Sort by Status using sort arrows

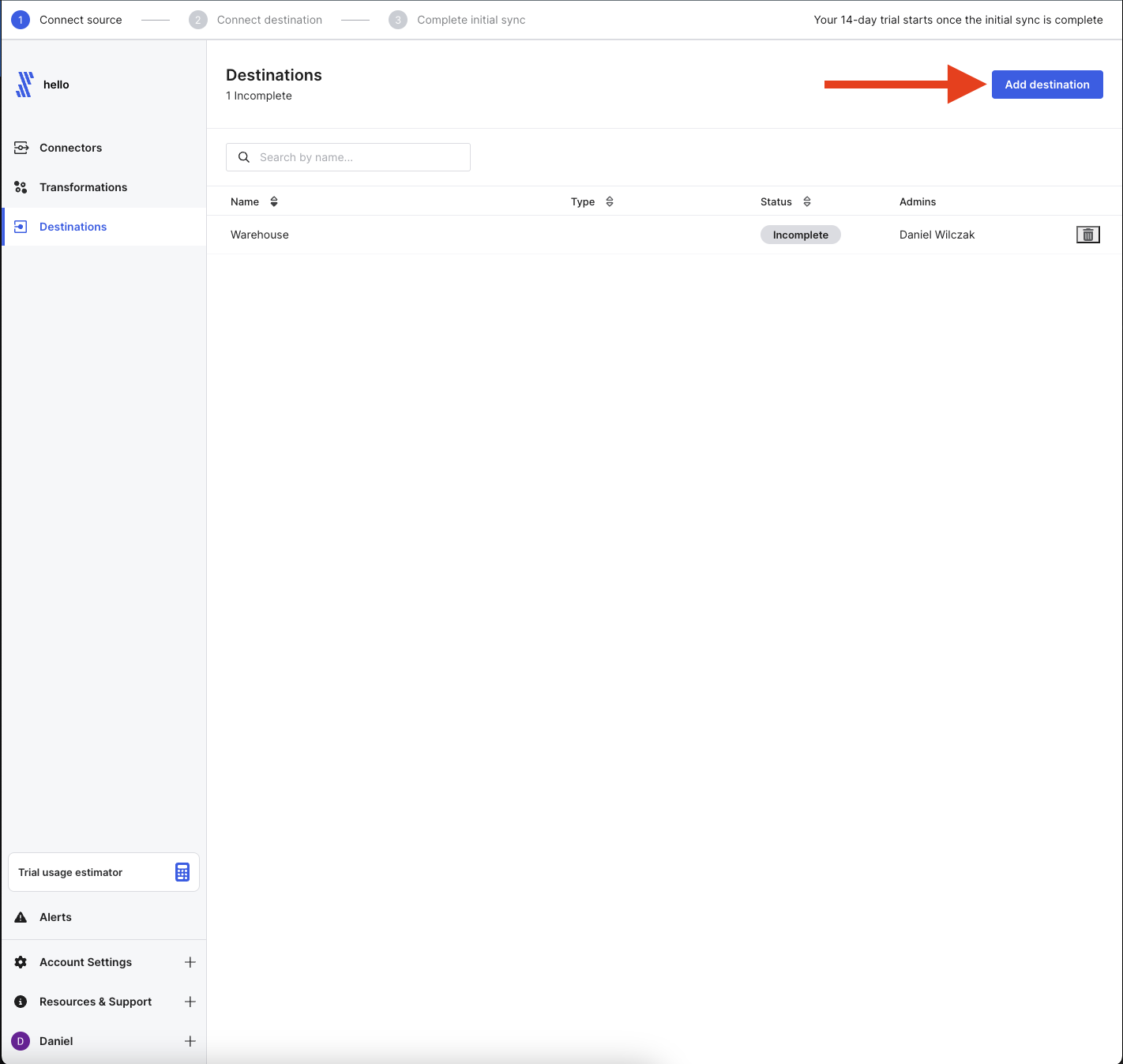[807, 201]
